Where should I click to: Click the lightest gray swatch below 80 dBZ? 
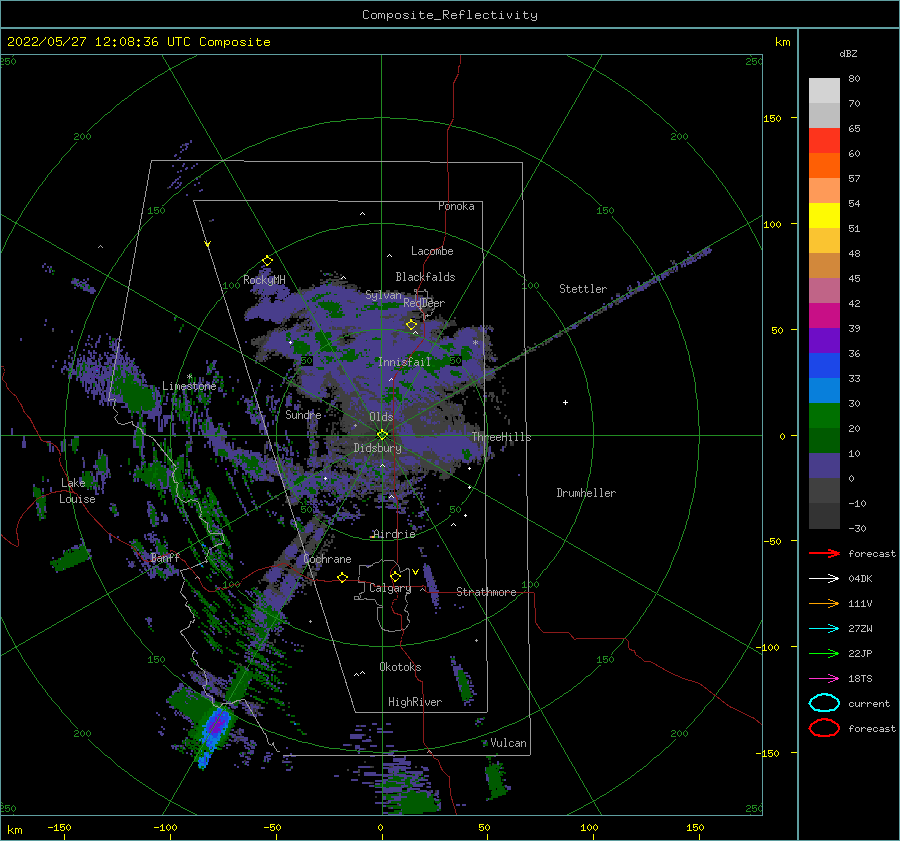point(824,90)
